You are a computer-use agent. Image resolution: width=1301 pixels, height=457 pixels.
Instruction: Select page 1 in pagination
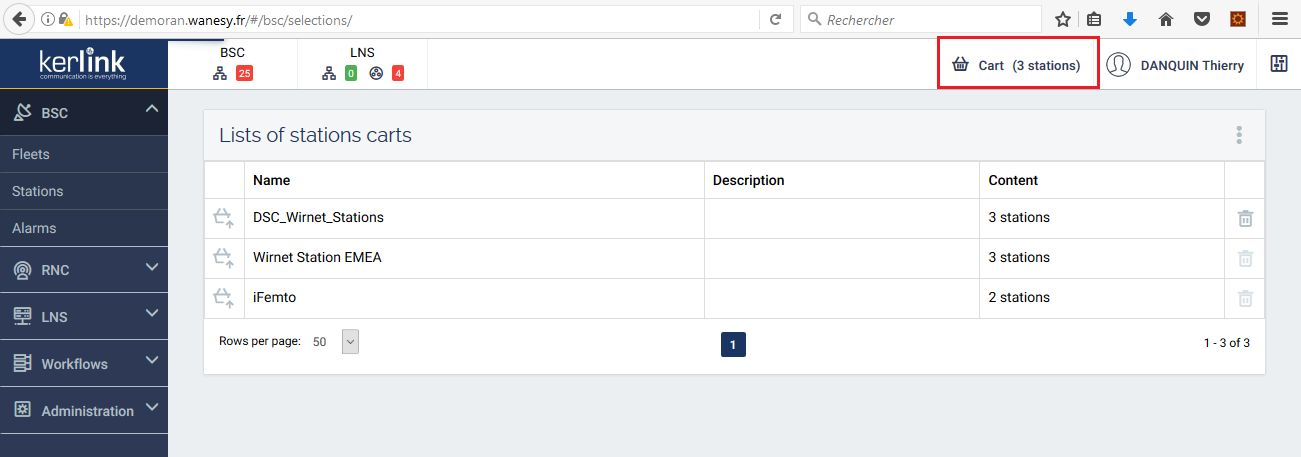pos(733,345)
